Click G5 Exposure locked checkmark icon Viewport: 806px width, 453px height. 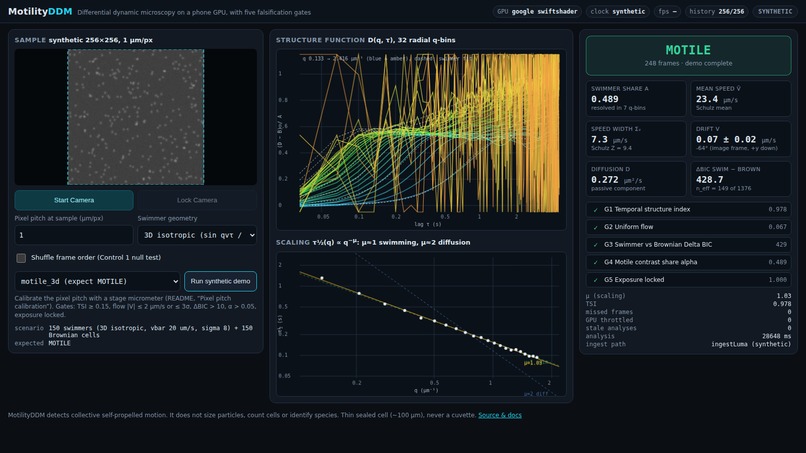click(596, 280)
